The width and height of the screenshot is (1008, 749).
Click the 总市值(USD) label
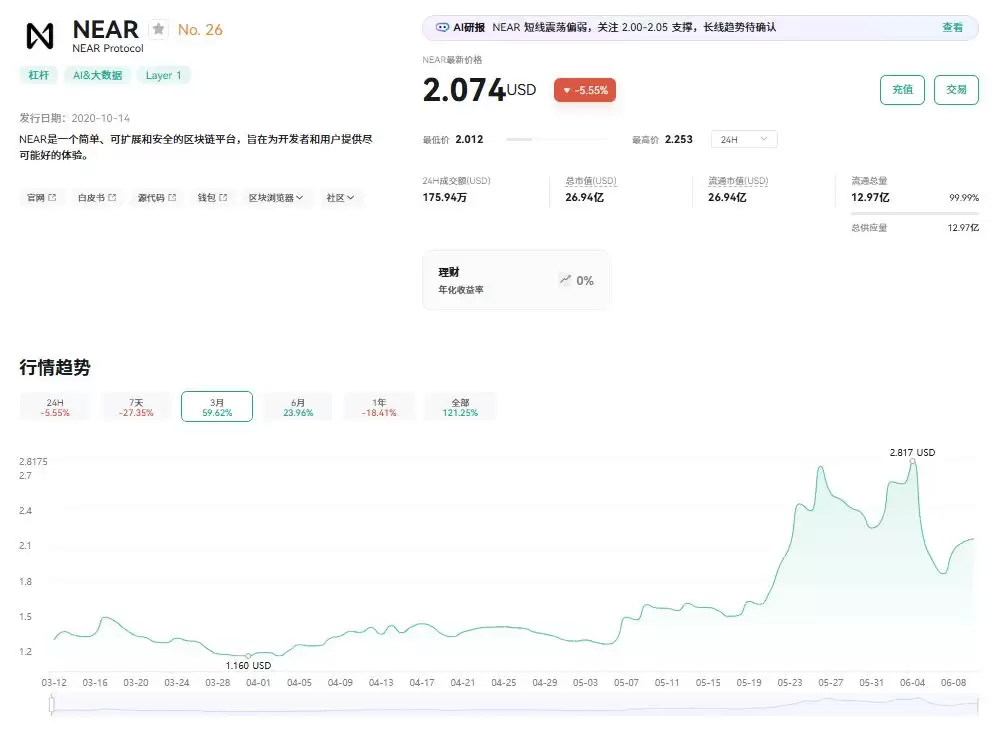click(x=591, y=181)
